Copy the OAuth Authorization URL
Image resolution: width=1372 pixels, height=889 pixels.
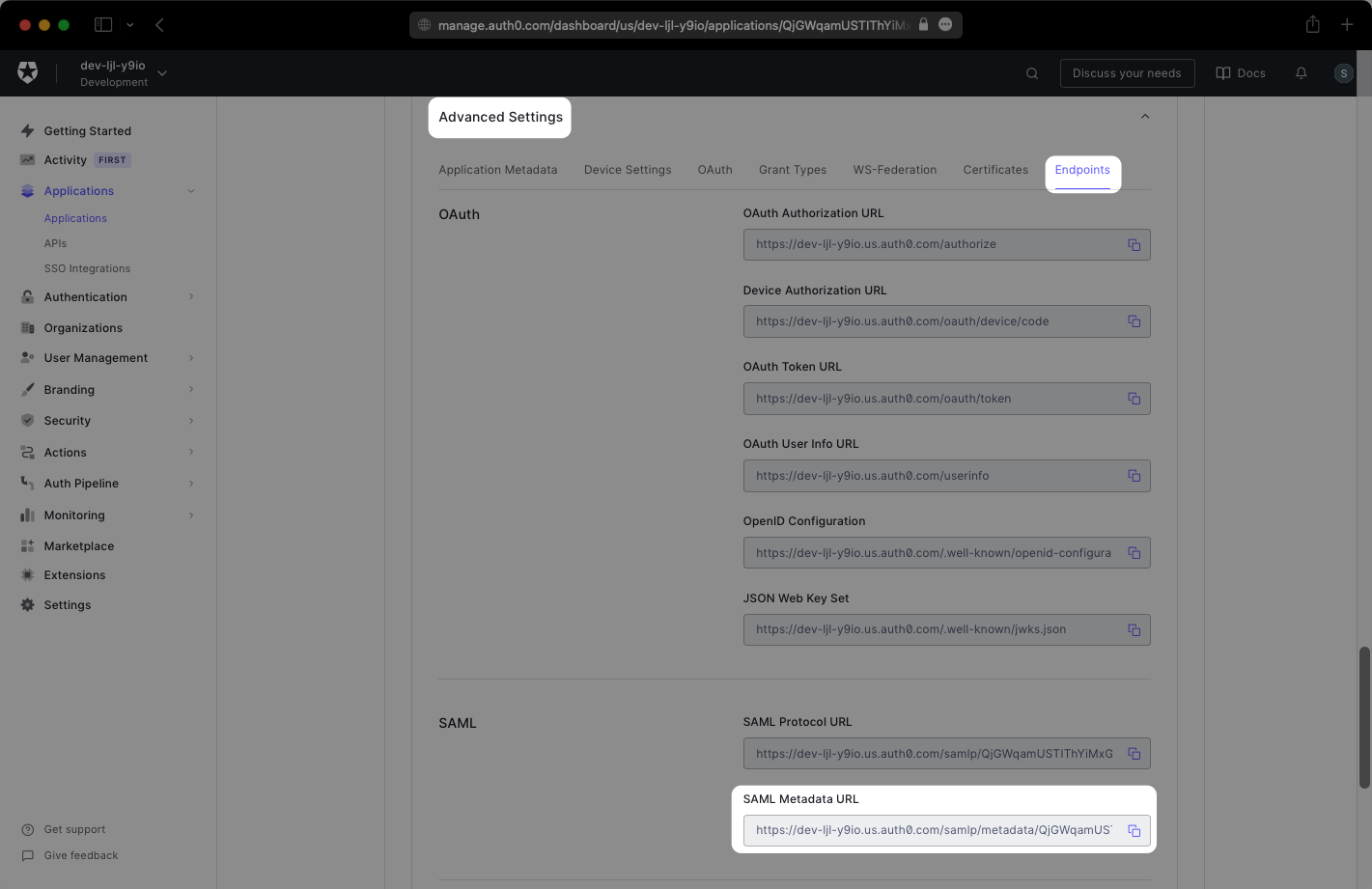click(1134, 244)
